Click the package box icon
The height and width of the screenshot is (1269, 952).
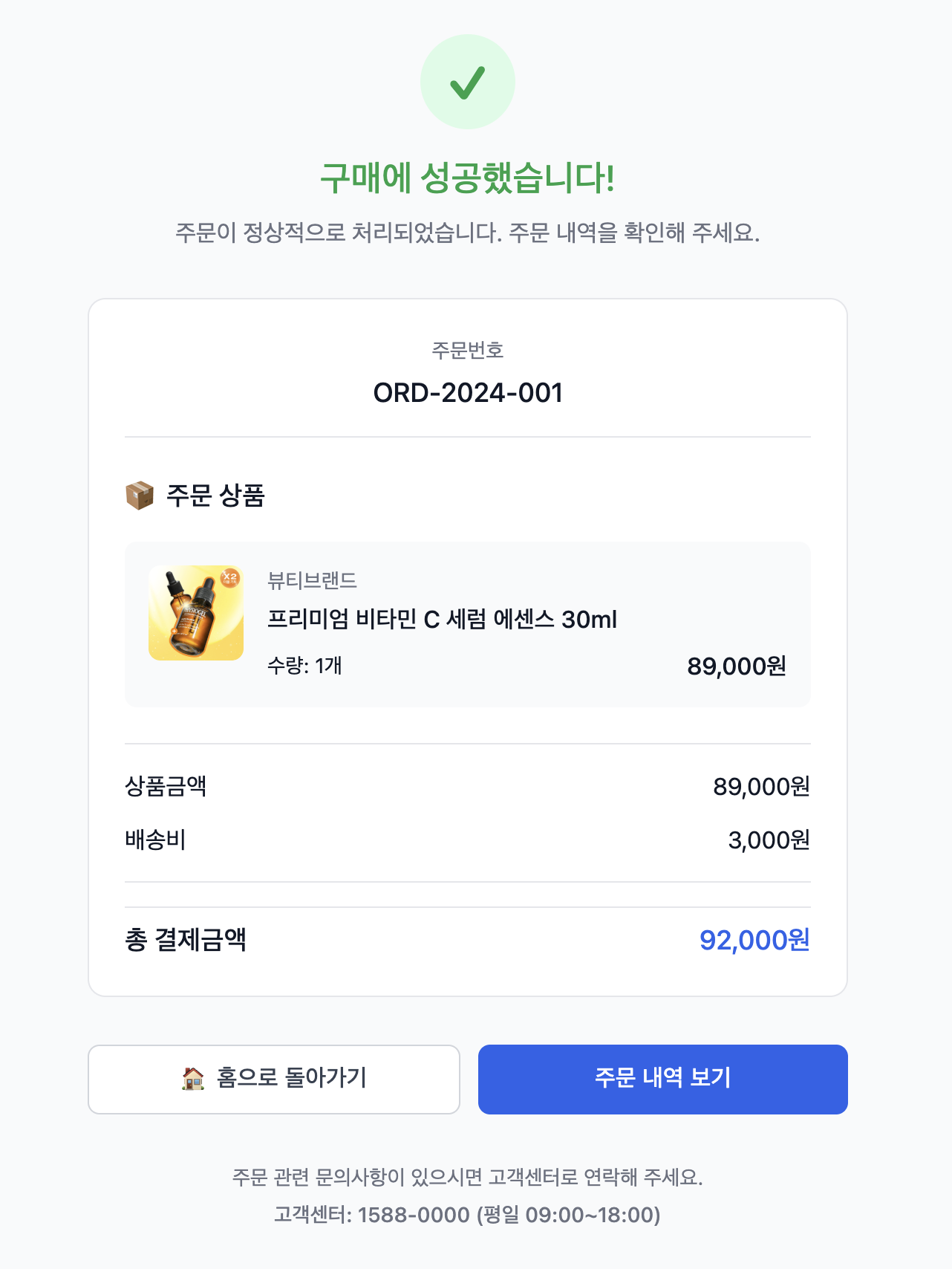[140, 496]
